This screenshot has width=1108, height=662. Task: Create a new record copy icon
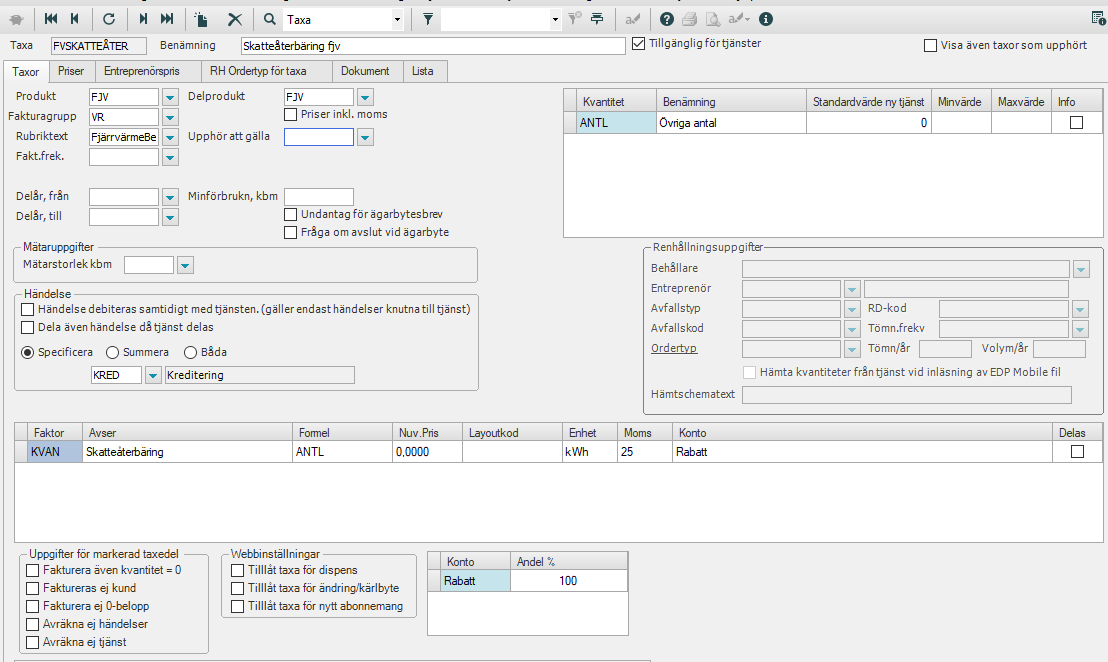pyautogui.click(x=201, y=19)
